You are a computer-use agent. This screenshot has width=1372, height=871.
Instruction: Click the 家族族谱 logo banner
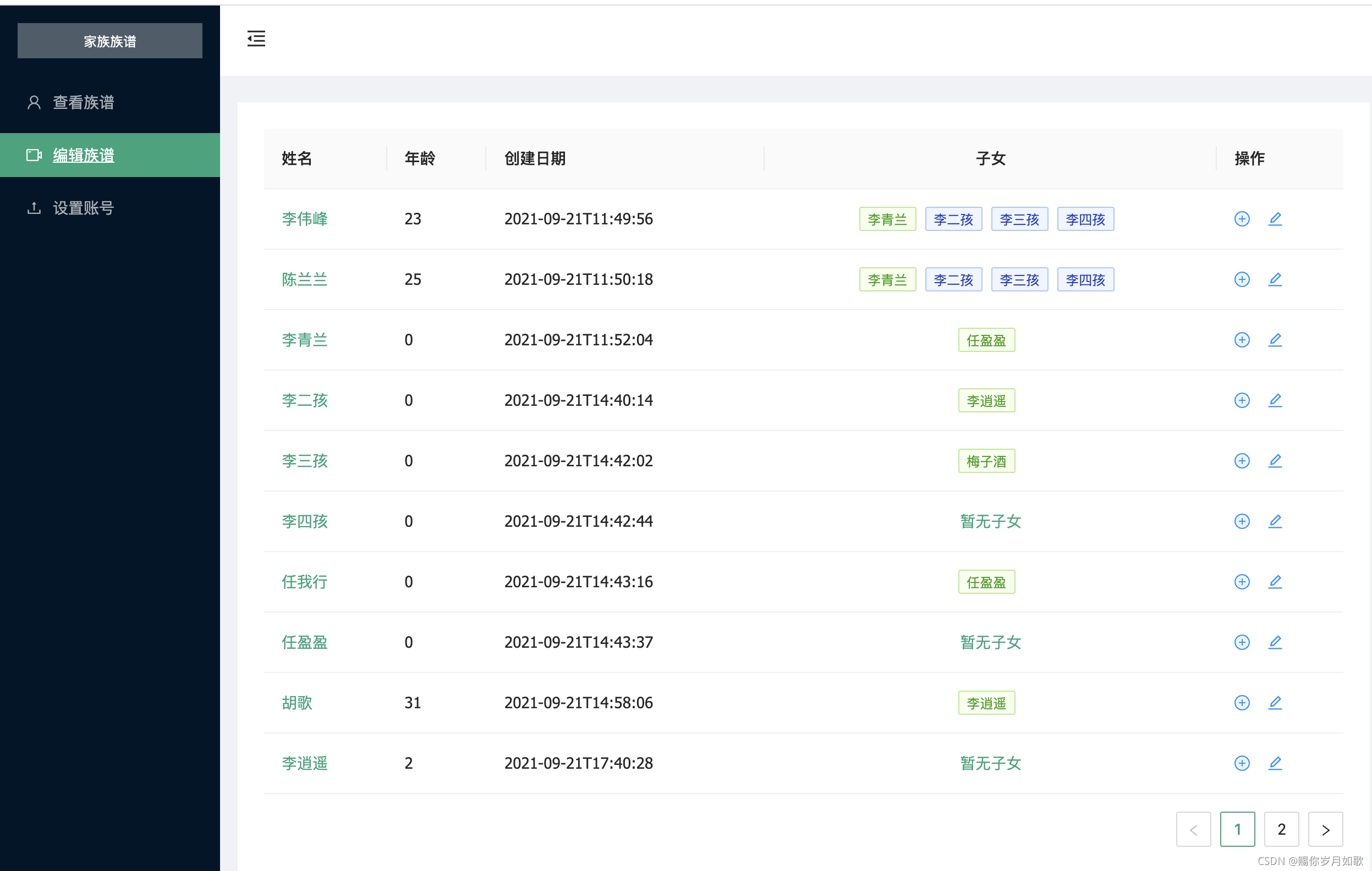pos(110,41)
